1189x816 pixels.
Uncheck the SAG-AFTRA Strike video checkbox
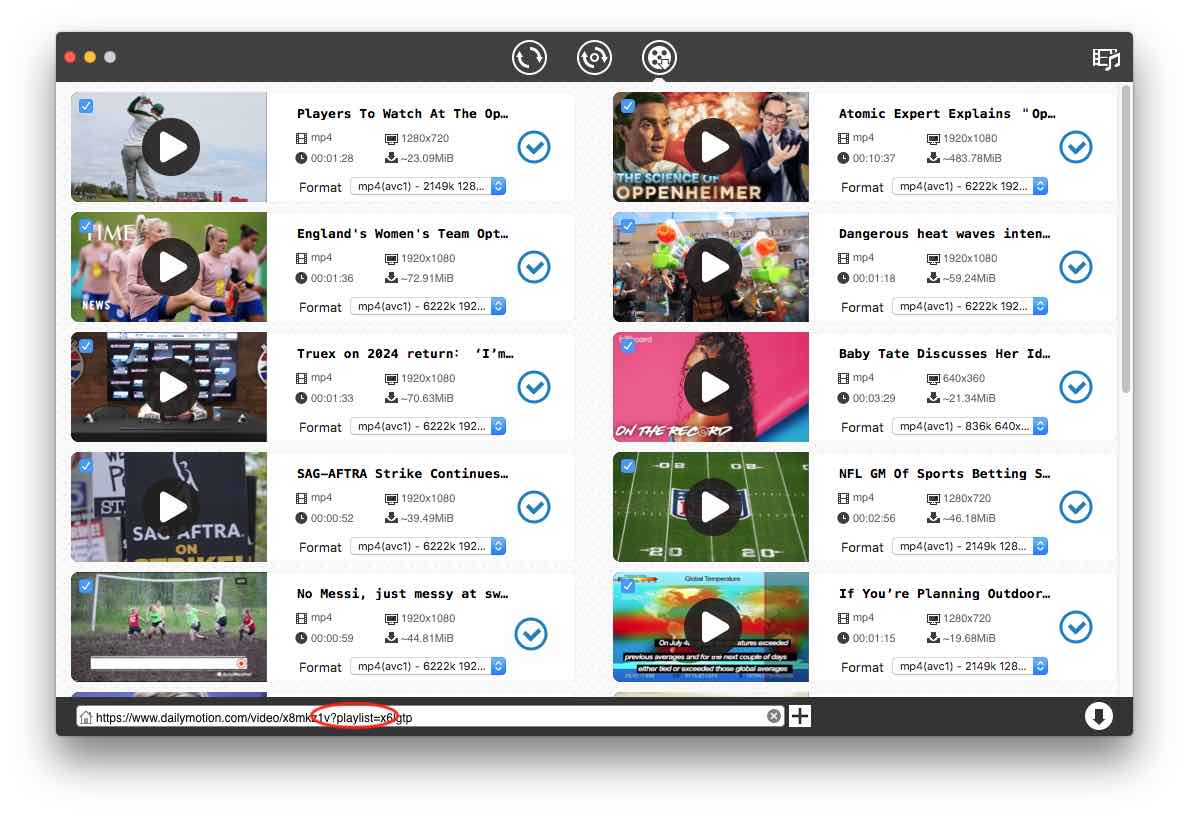tap(86, 466)
